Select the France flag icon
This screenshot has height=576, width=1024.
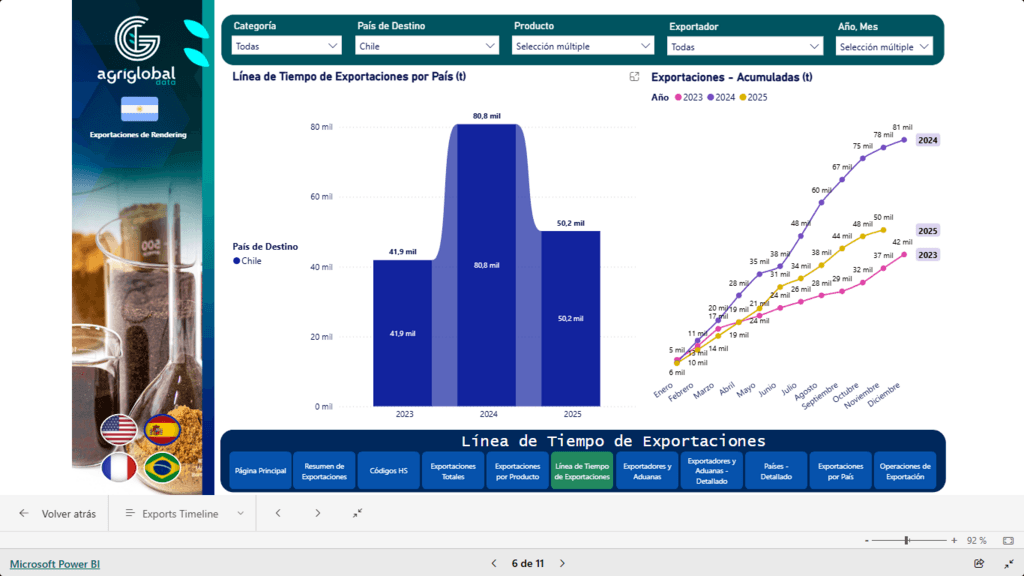[118, 468]
